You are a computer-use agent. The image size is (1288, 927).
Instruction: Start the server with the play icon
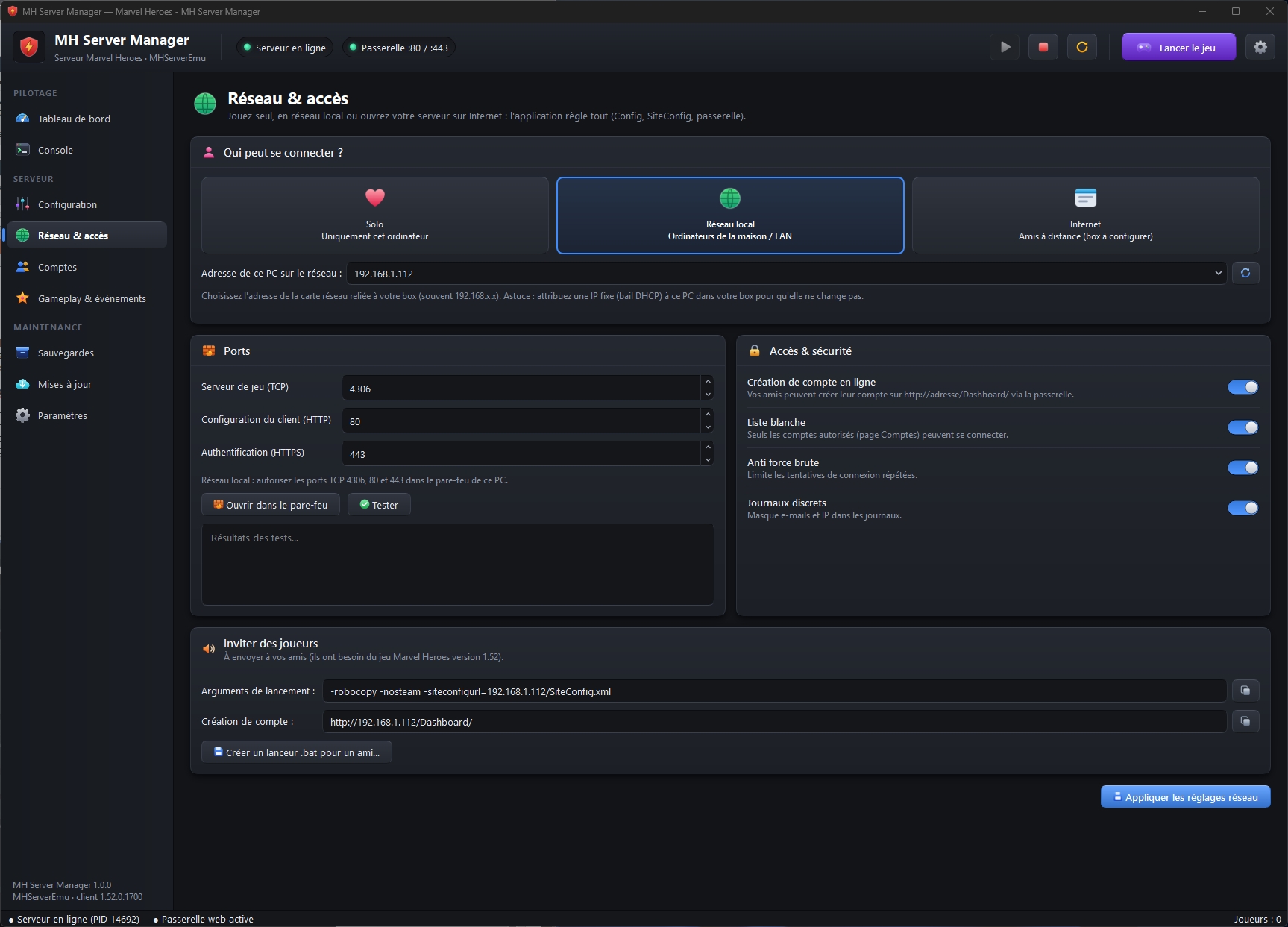coord(1005,47)
